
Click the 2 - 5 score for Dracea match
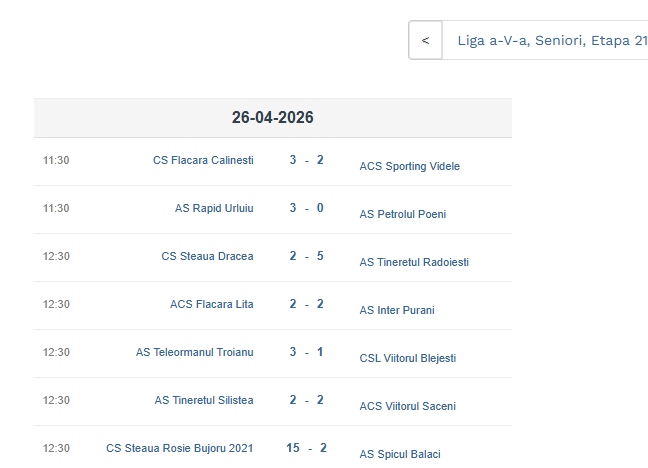[306, 256]
